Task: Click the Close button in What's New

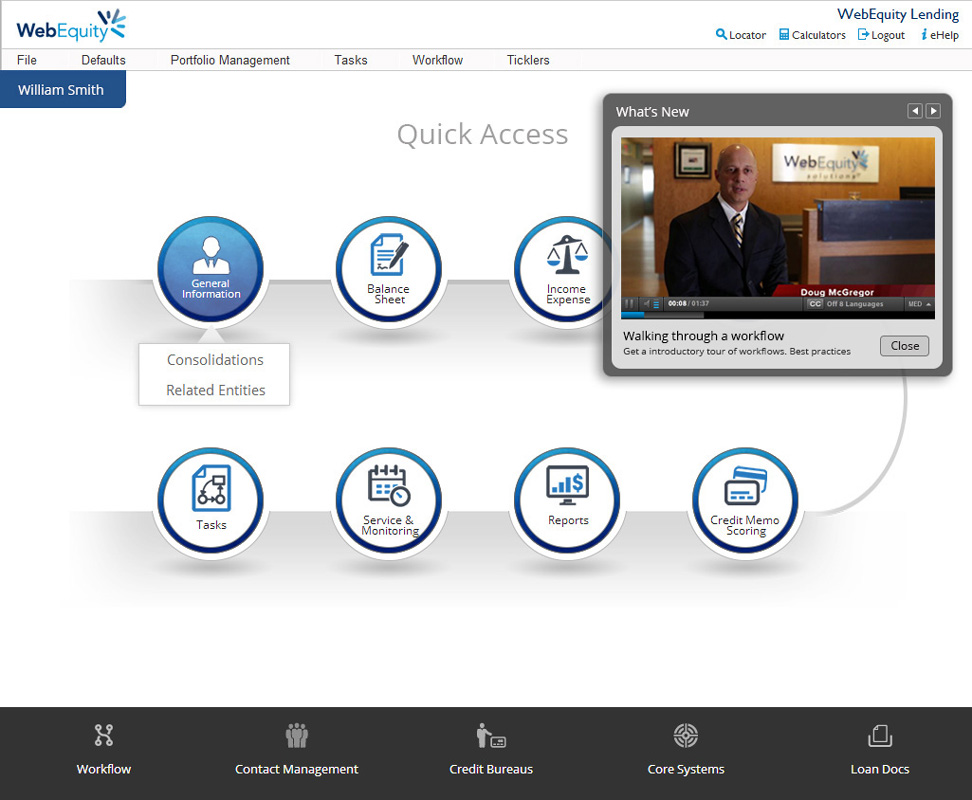Action: [x=904, y=346]
